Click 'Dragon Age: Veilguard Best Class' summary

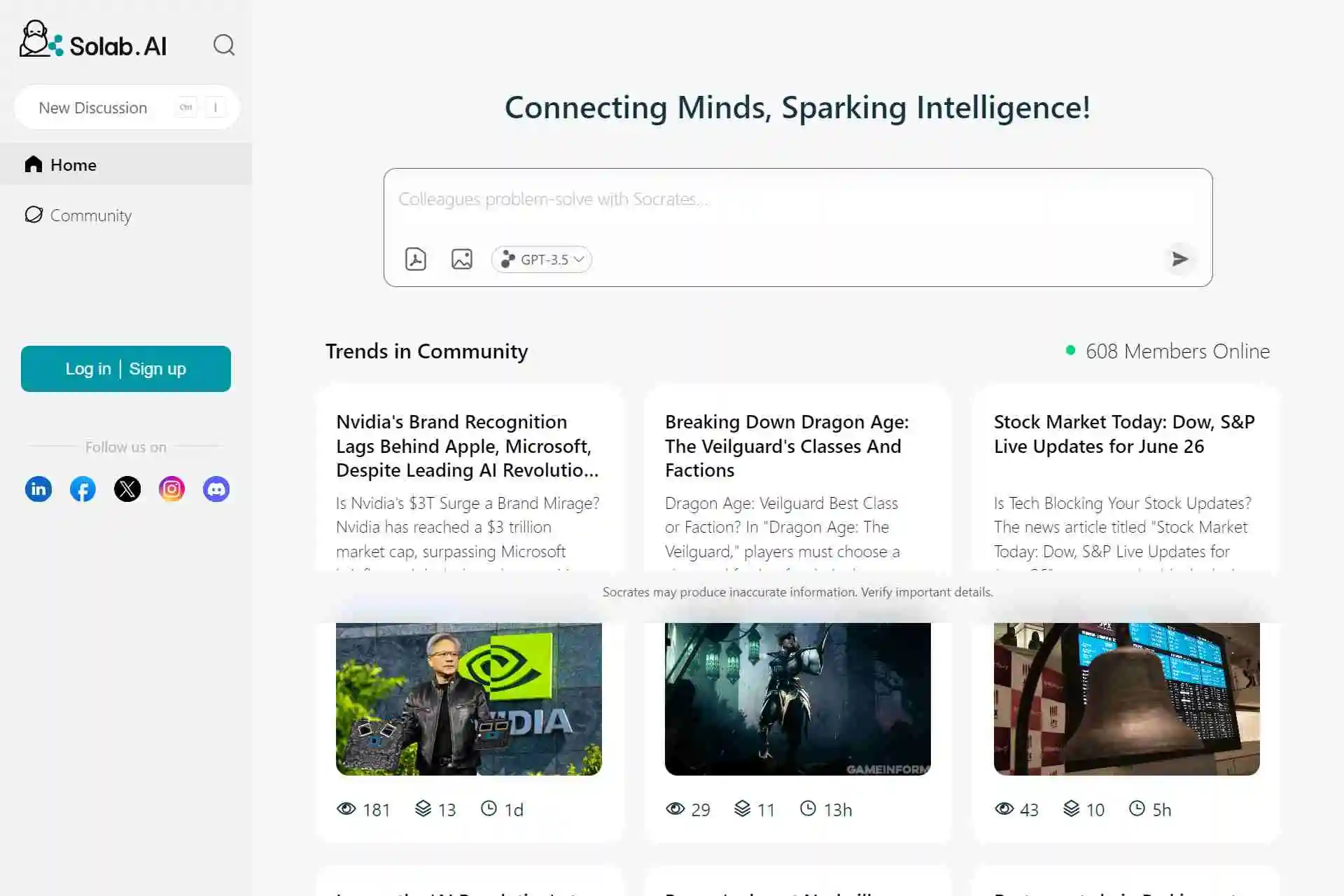coord(783,527)
